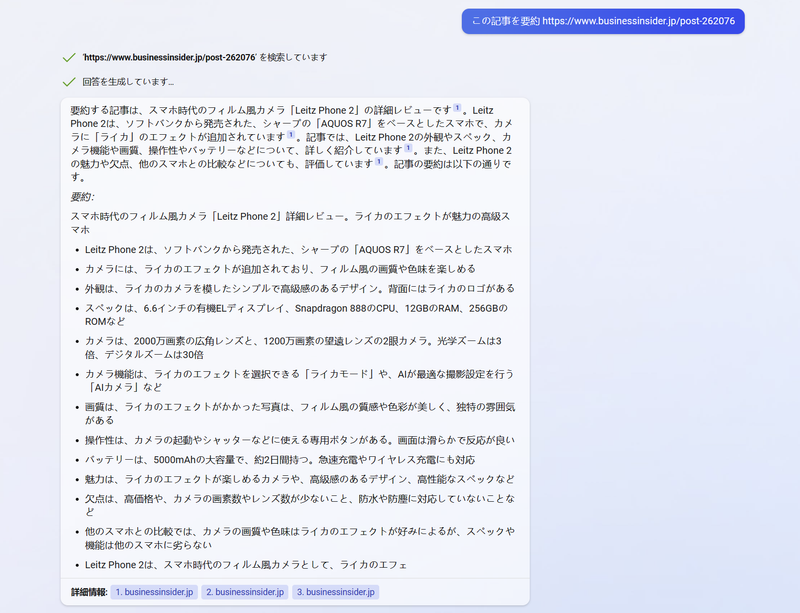Viewport: 800px width, 613px height.
Task: Click the bullet starting with 欠点は、高価格や
Action: click(300, 505)
